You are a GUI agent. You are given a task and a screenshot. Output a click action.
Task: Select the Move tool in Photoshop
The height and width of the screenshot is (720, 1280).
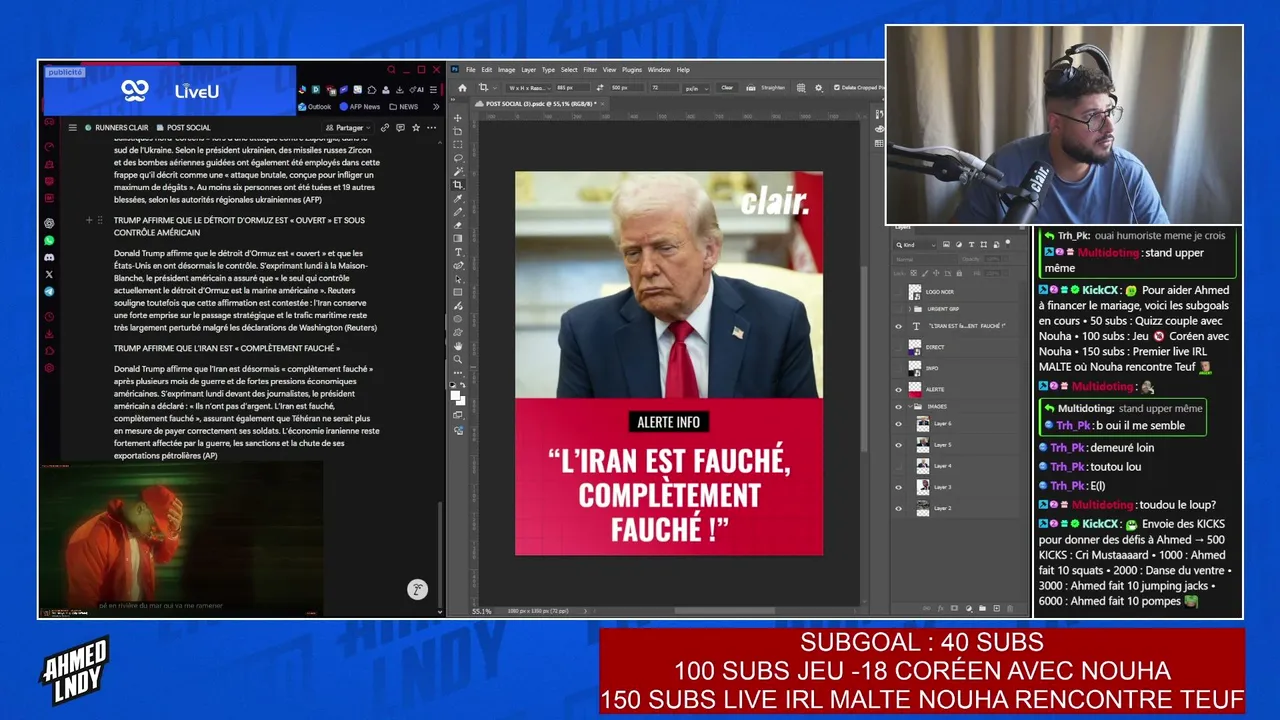click(x=458, y=118)
